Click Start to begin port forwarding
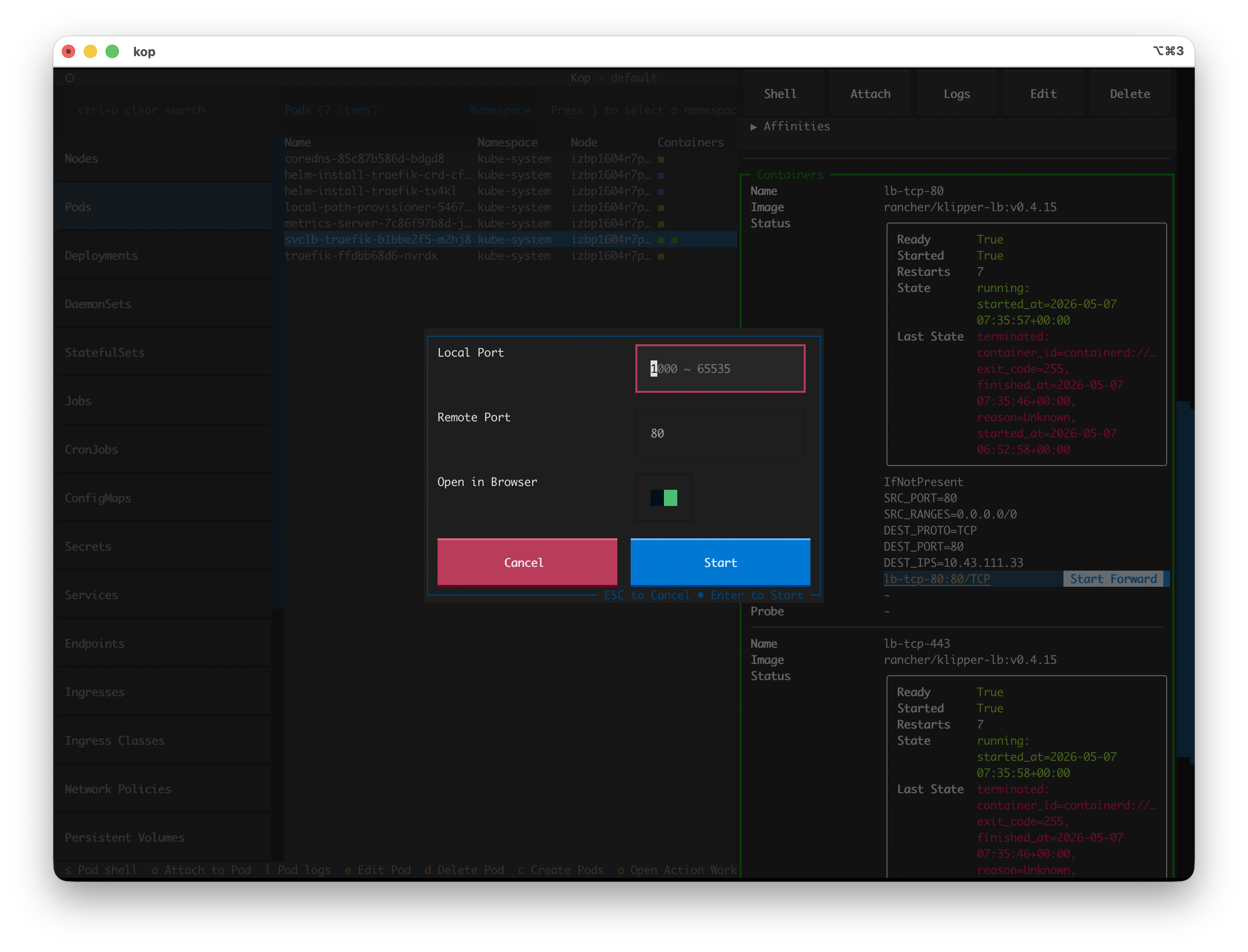This screenshot has width=1248, height=952. 720,562
